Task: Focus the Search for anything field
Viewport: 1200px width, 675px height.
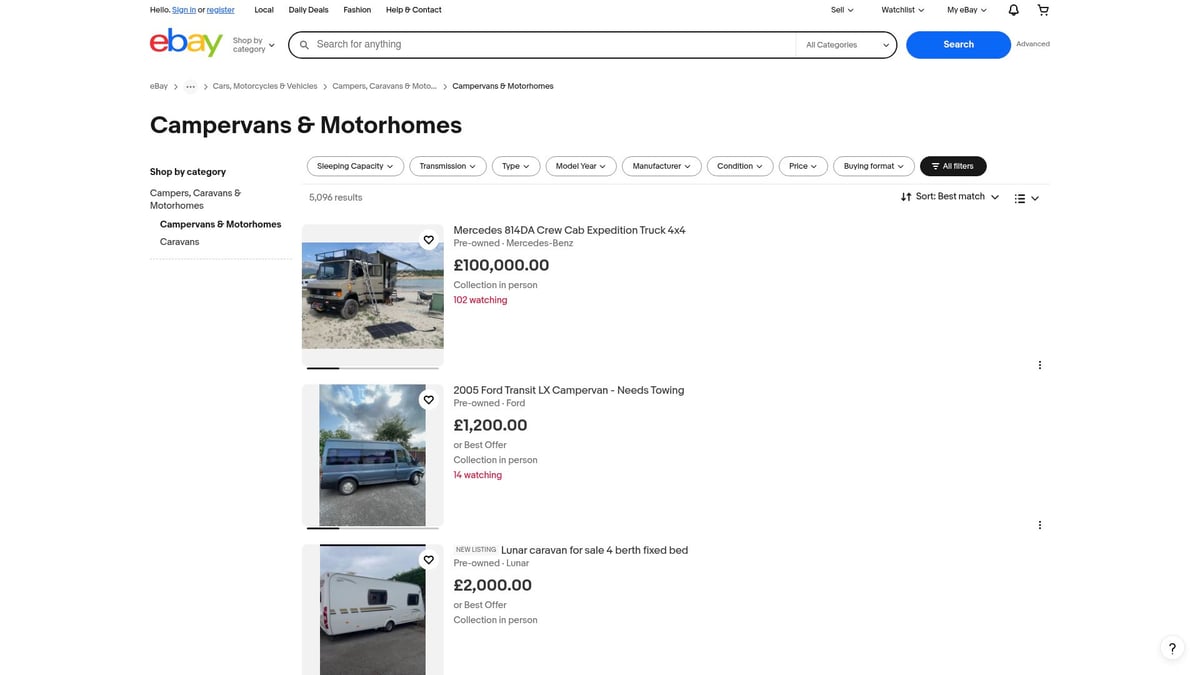Action: 550,45
